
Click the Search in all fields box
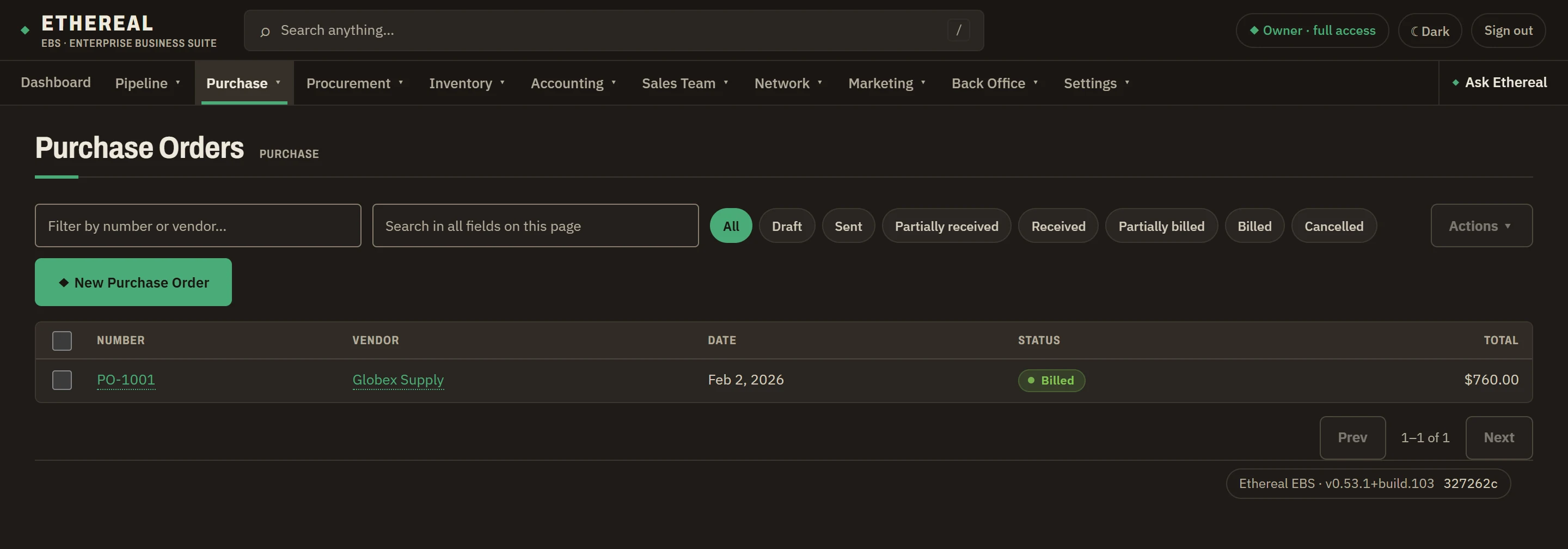pyautogui.click(x=535, y=225)
